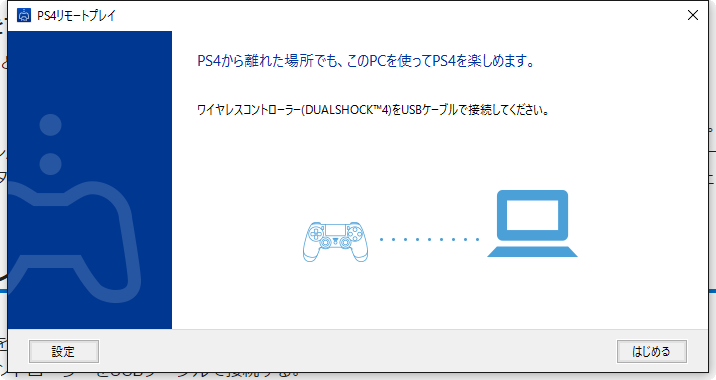The height and width of the screenshot is (380, 716).
Task: Click the top area of blue side panel
Action: coord(90,69)
